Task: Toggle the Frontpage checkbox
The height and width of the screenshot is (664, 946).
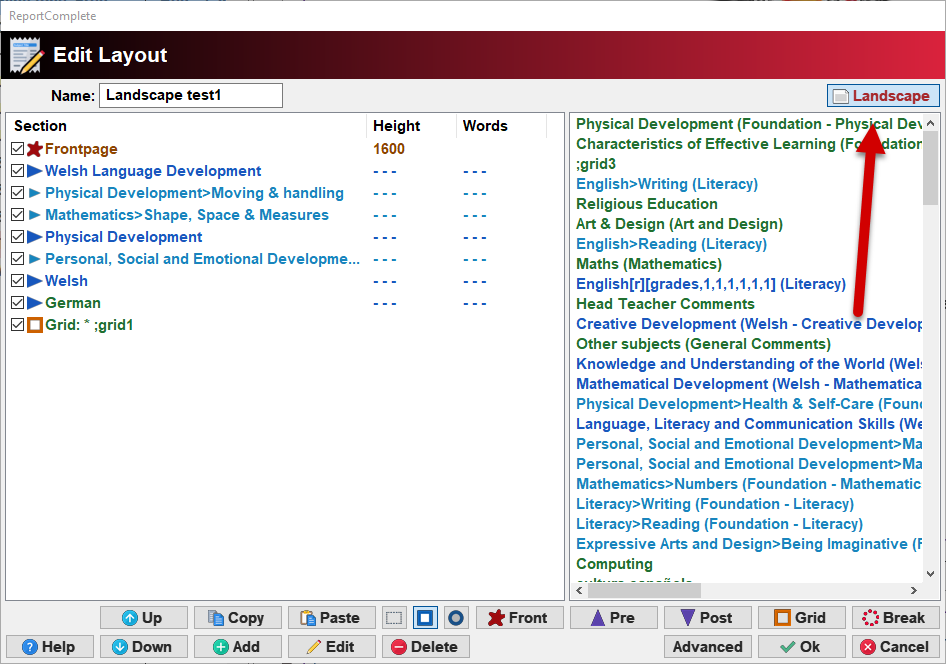Action: 17,149
